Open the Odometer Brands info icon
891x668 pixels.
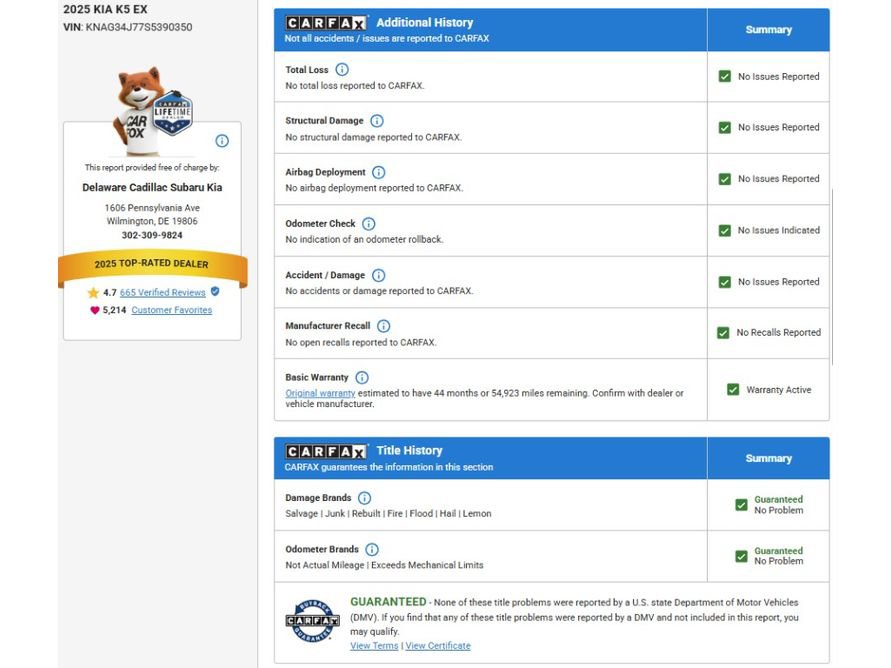372,549
